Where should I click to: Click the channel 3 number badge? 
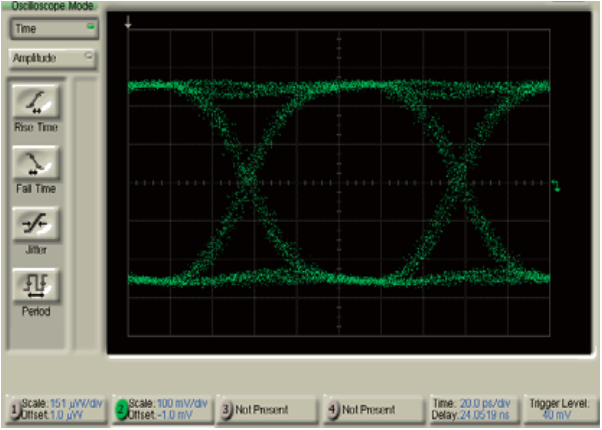click(227, 410)
